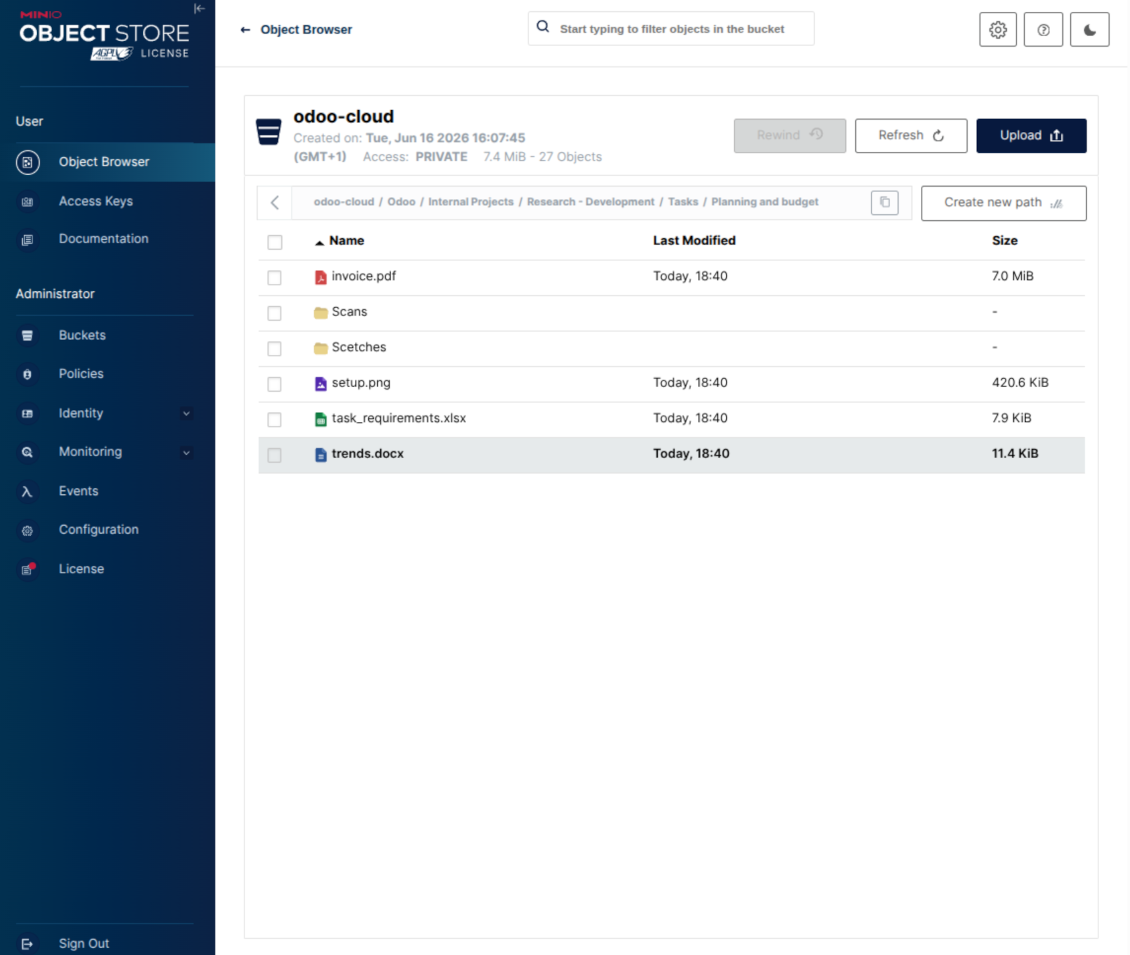The width and height of the screenshot is (1130, 955).
Task: Click the Upload button
Action: [1031, 136]
